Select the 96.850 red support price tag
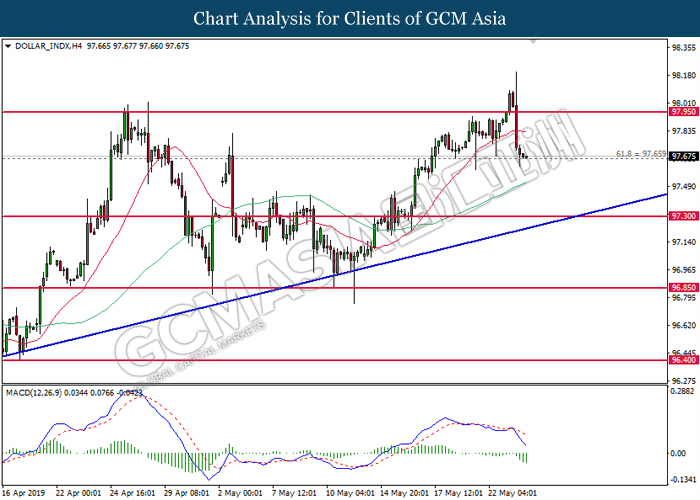 683,288
